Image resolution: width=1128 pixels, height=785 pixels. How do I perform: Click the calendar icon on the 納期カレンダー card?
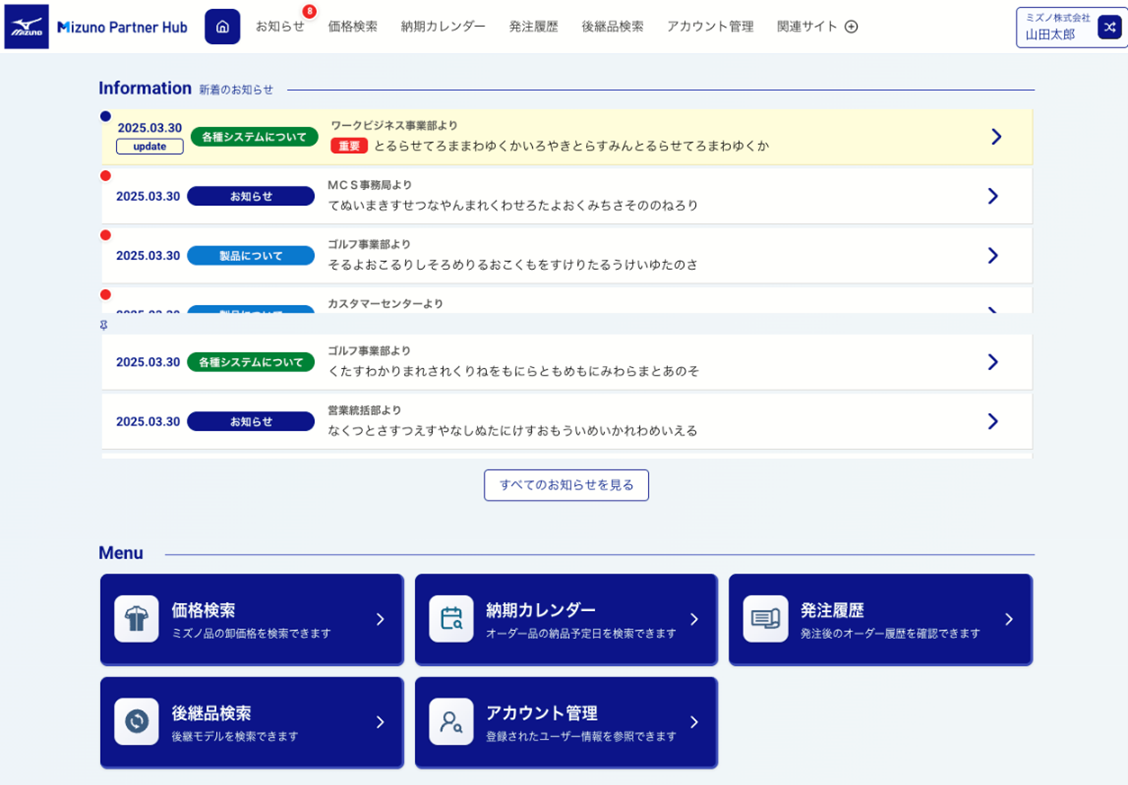[451, 620]
